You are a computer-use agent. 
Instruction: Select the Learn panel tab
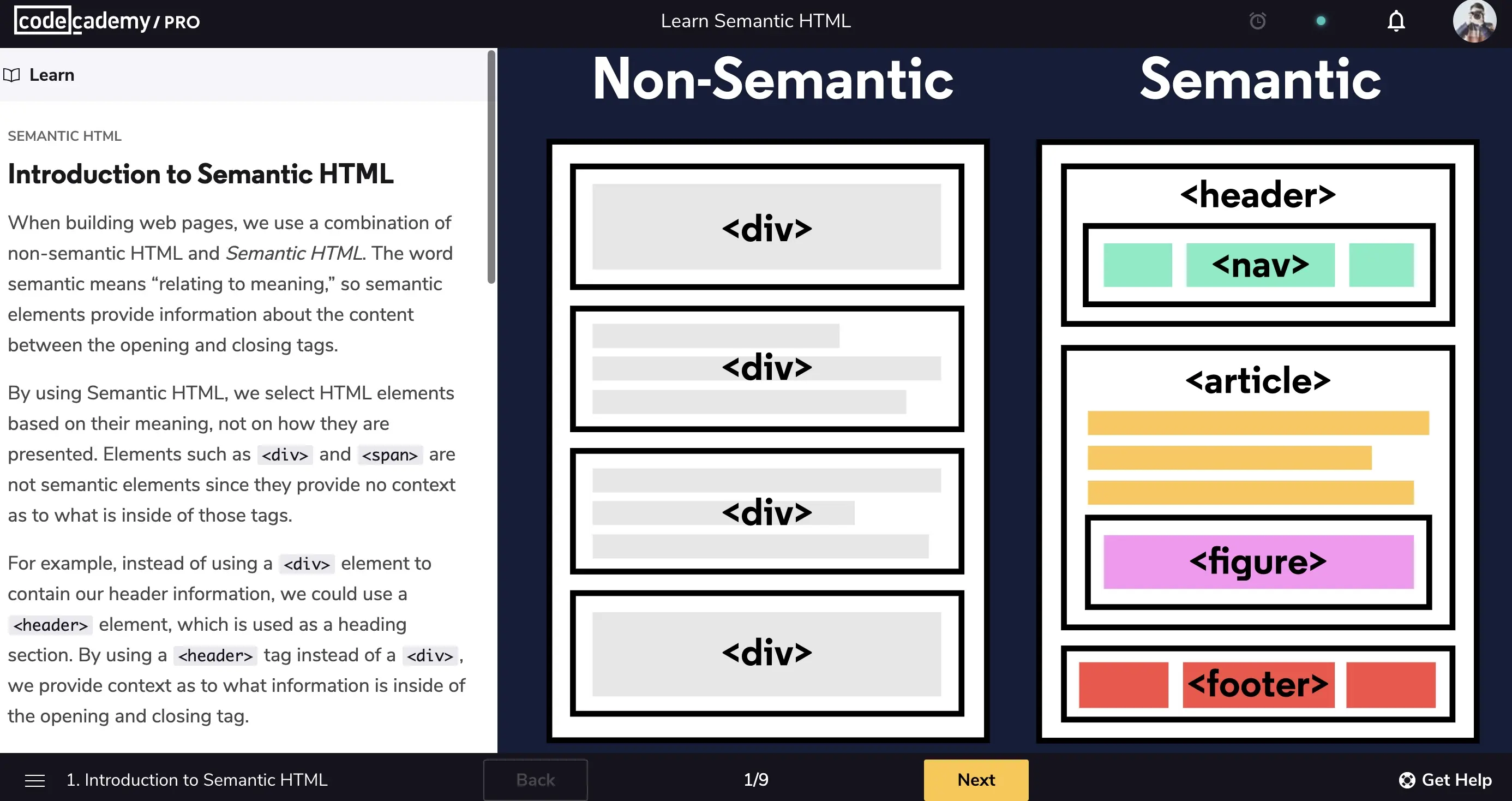click(52, 75)
